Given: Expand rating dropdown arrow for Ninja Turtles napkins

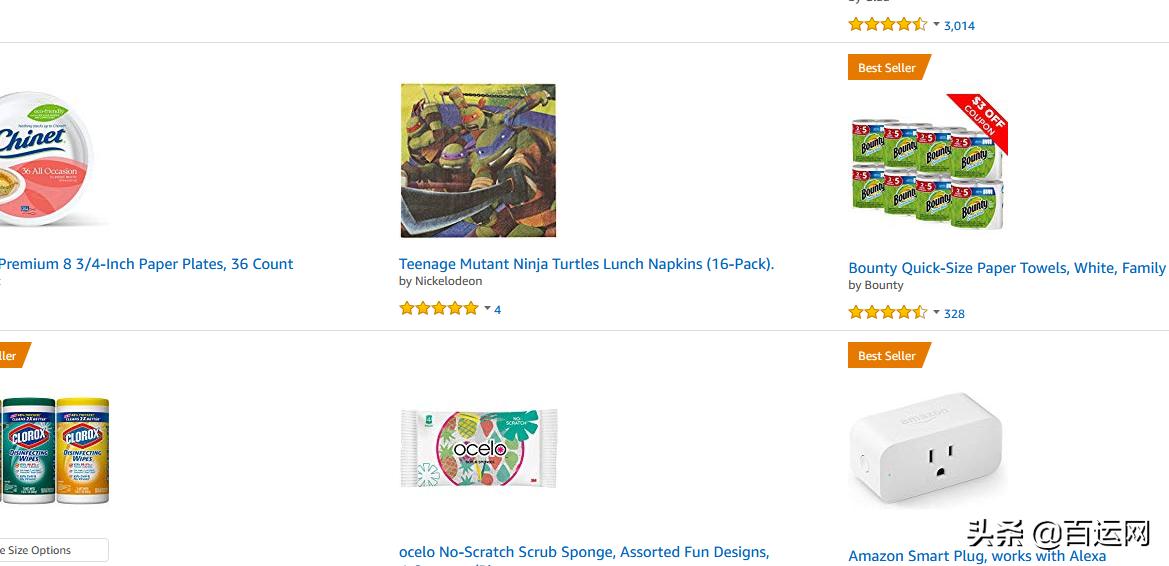Looking at the screenshot, I should [487, 309].
